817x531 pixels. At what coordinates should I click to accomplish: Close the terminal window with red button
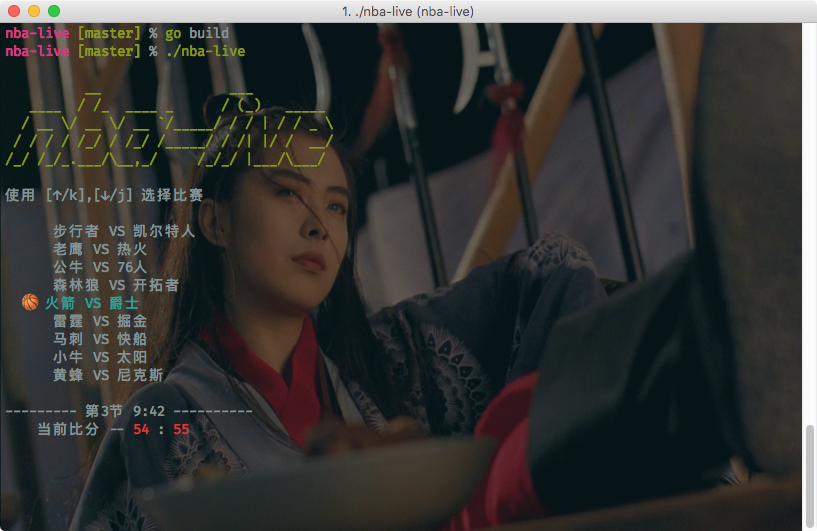click(x=14, y=11)
